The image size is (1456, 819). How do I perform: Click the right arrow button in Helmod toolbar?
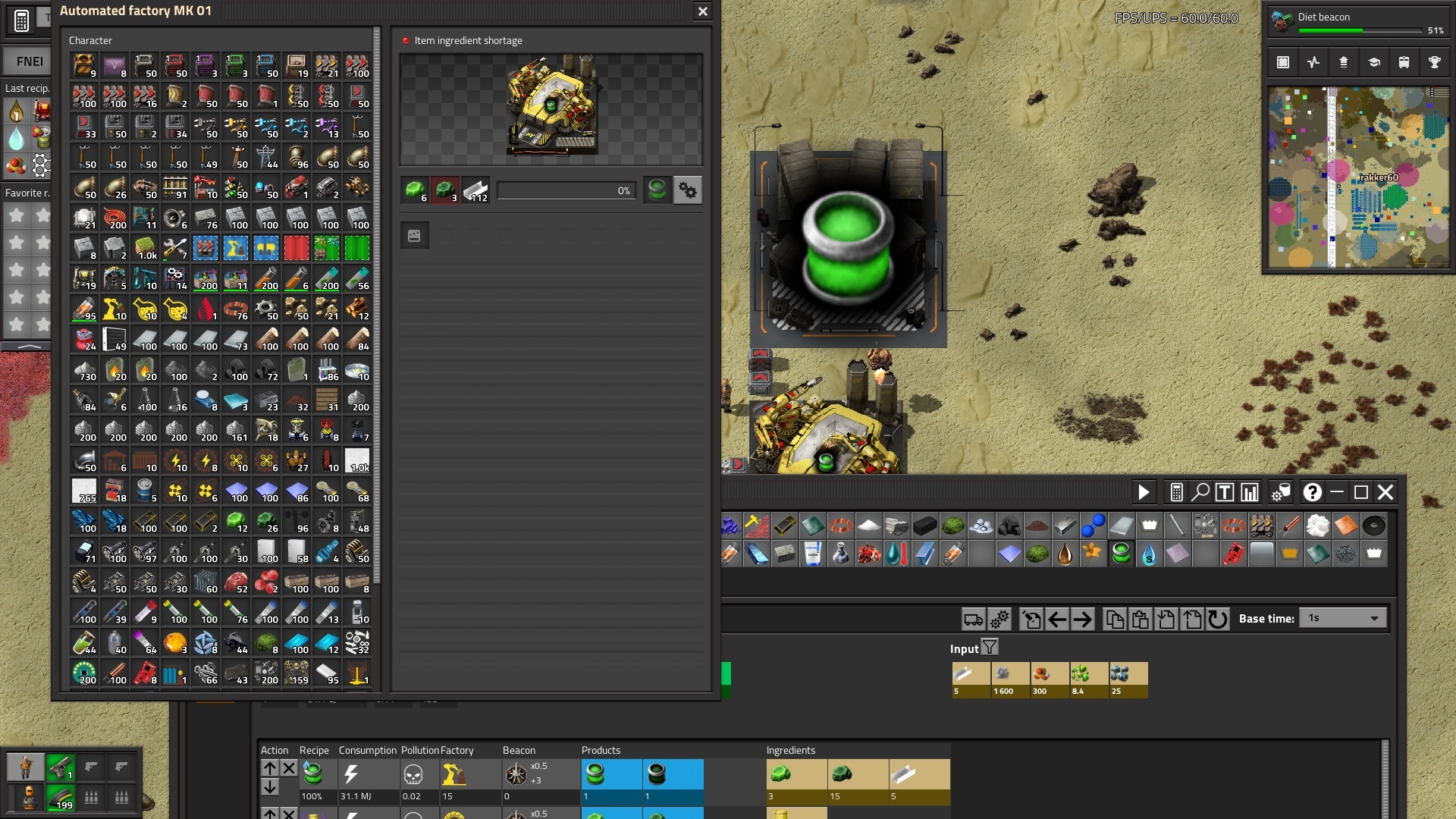1083,620
